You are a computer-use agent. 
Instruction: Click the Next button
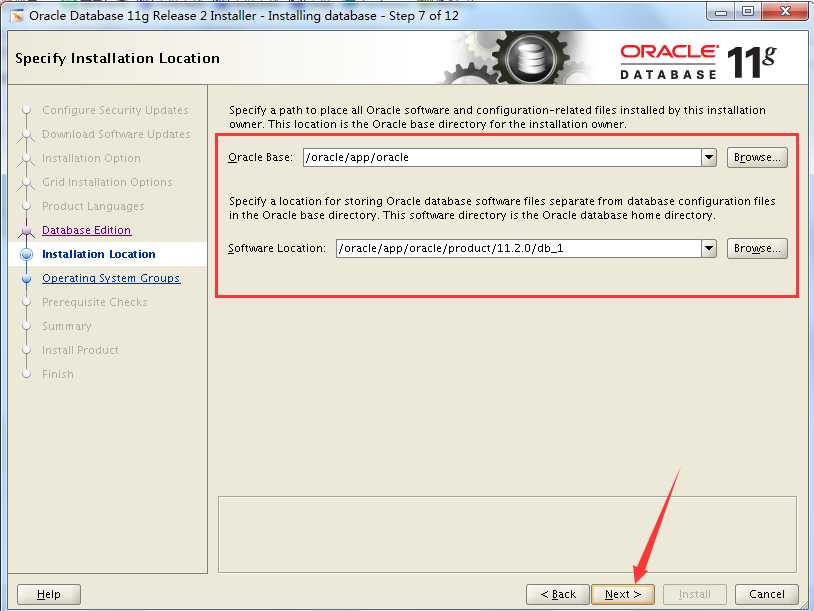622,594
